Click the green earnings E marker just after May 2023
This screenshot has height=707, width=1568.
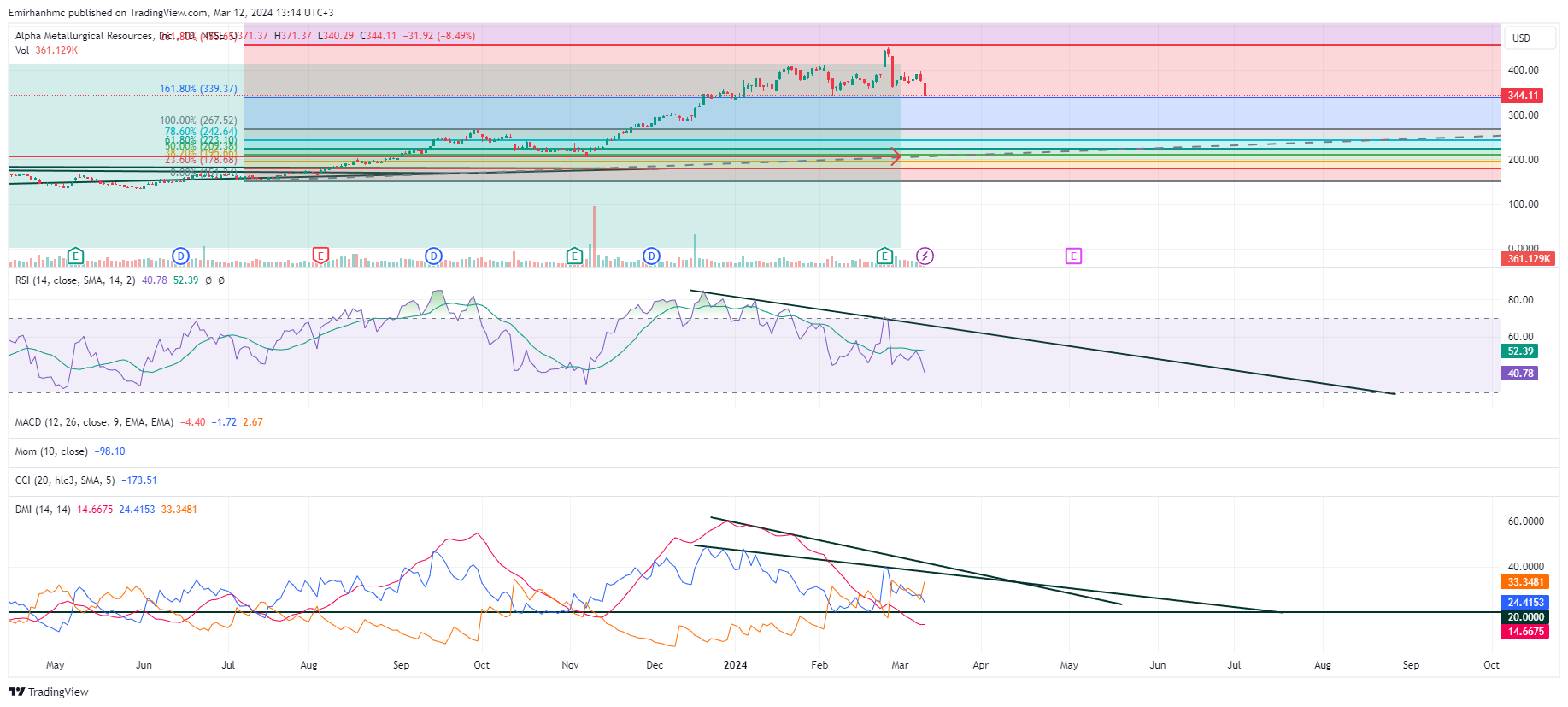[x=75, y=256]
